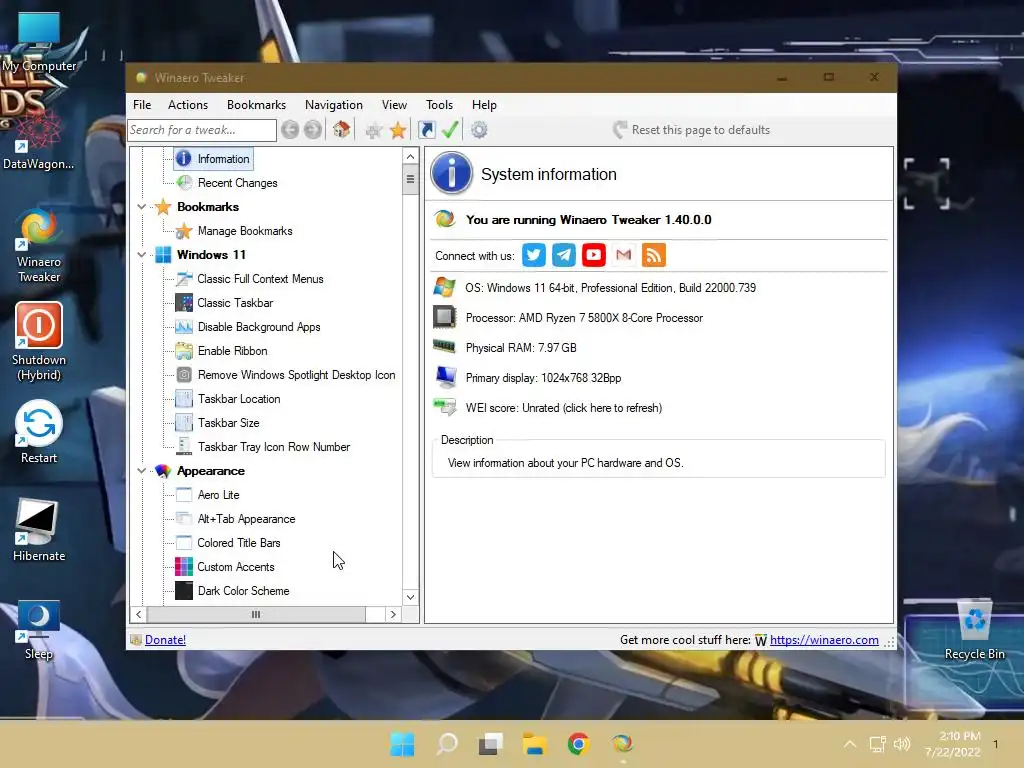Collapse the Windows 11 tree node
The width and height of the screenshot is (1024, 768).
141,255
